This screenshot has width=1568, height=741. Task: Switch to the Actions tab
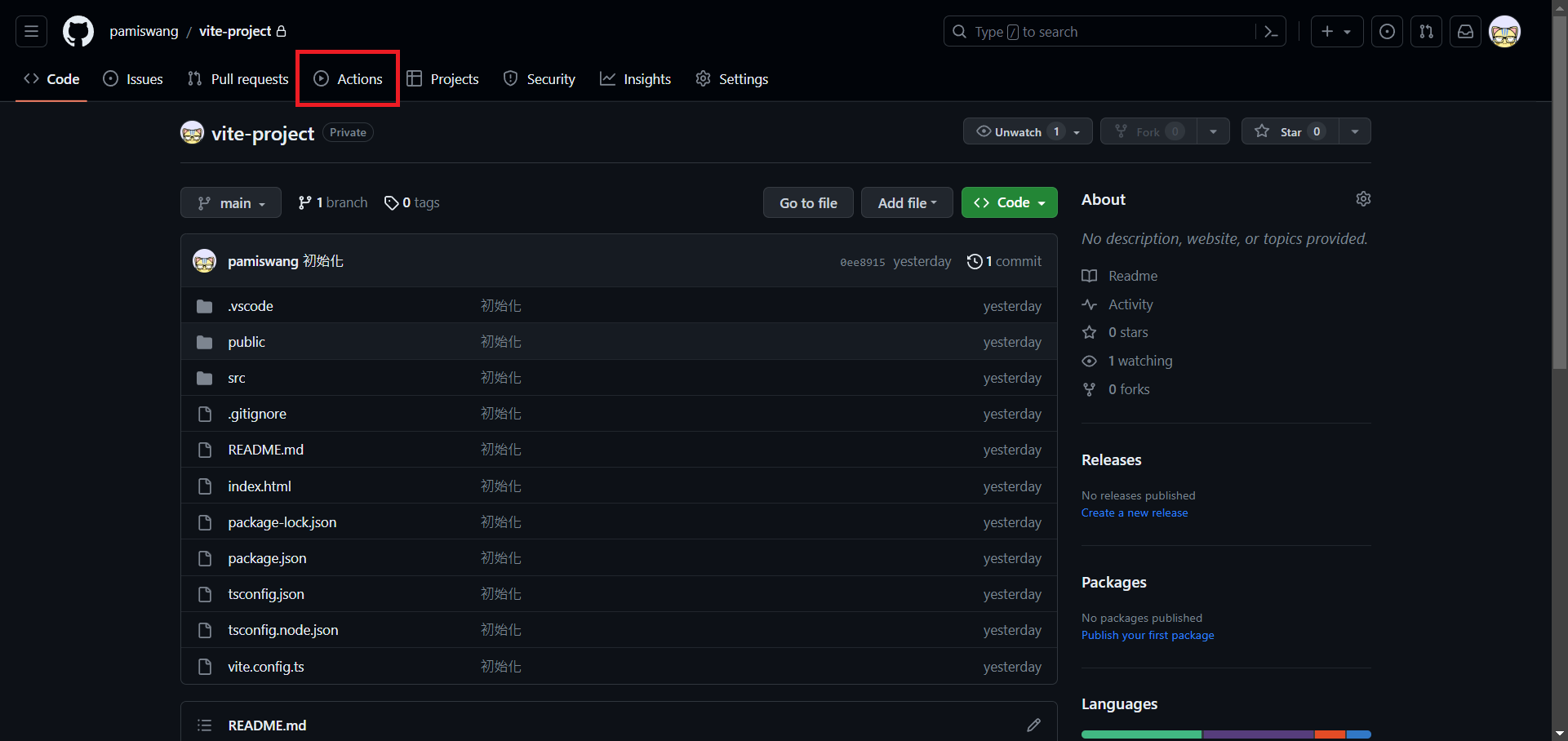click(x=348, y=79)
